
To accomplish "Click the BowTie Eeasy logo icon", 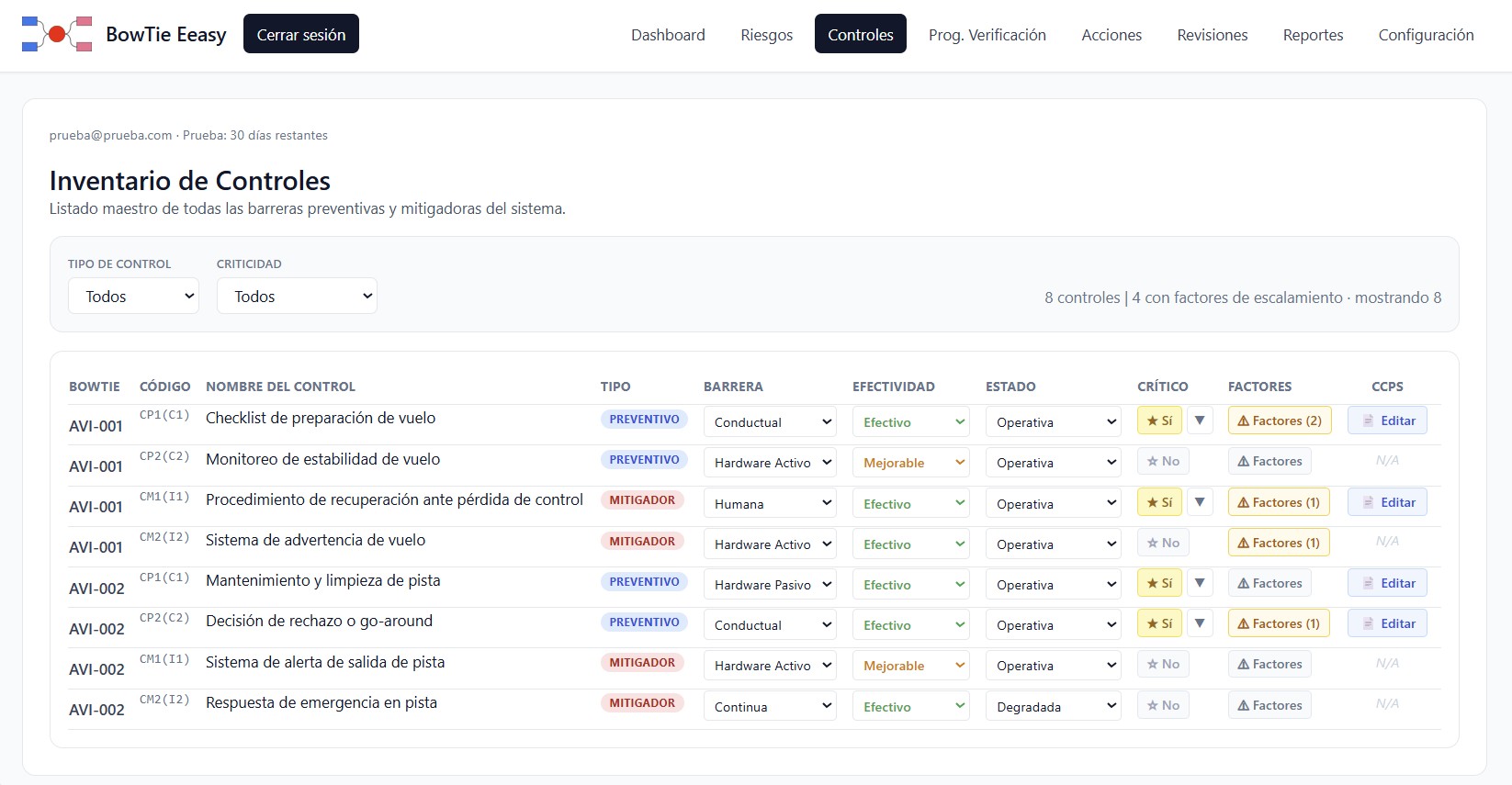I will (x=57, y=34).
